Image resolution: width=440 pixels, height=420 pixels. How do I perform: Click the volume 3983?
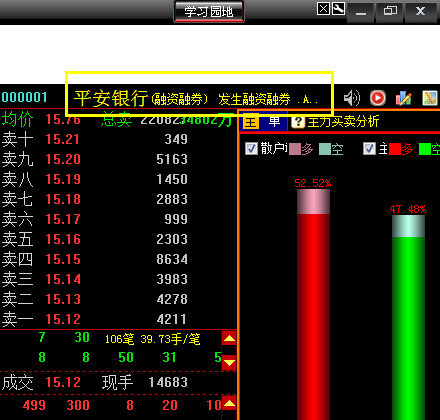(172, 279)
